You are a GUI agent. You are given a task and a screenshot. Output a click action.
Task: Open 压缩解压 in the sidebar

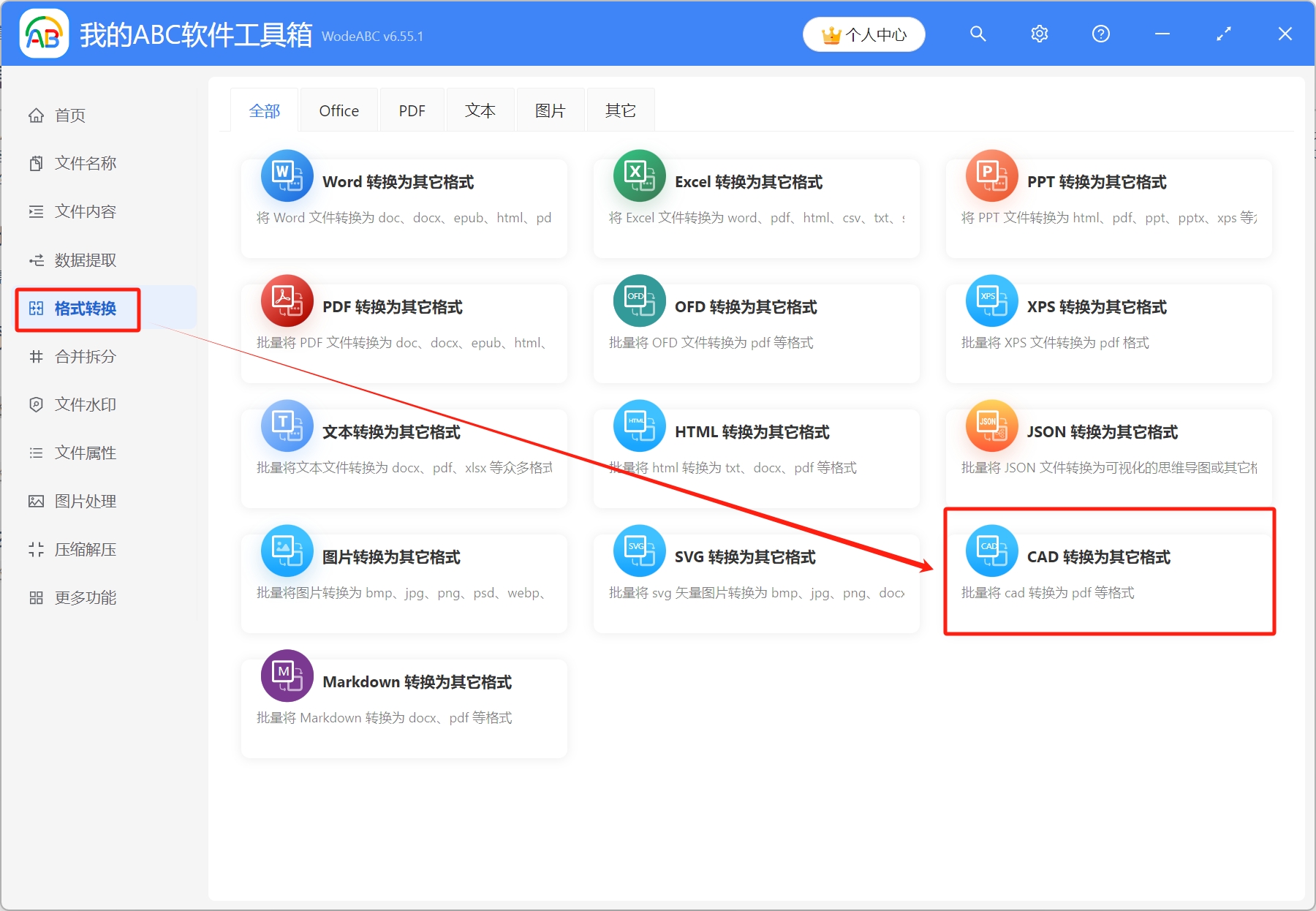point(84,549)
